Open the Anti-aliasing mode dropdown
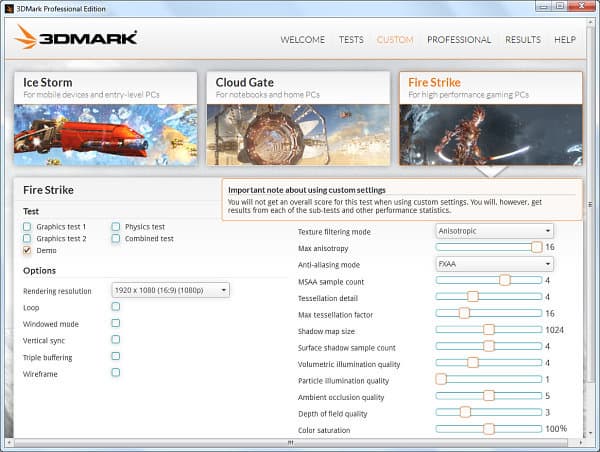The height and width of the screenshot is (452, 600). (x=494, y=264)
